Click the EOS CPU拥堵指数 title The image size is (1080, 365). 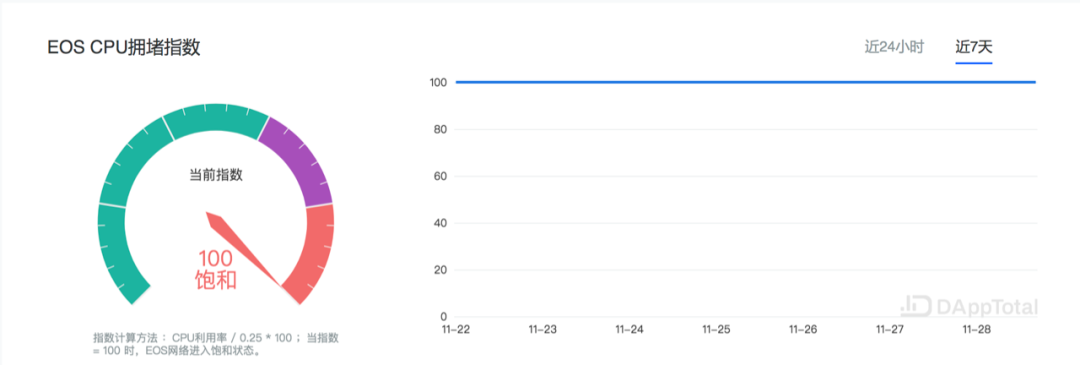coord(123,48)
